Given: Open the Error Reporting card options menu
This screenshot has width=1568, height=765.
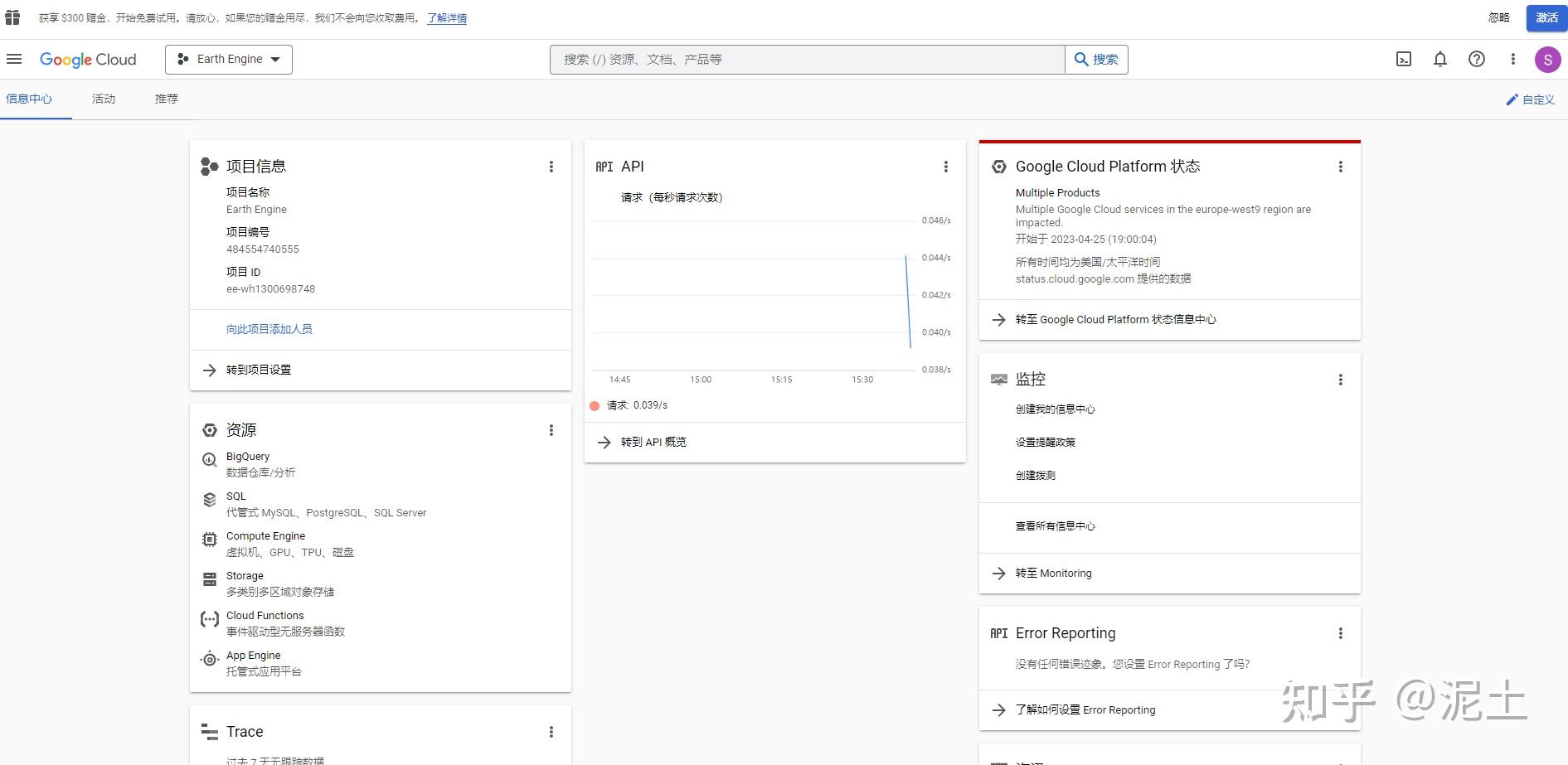Looking at the screenshot, I should tap(1341, 633).
